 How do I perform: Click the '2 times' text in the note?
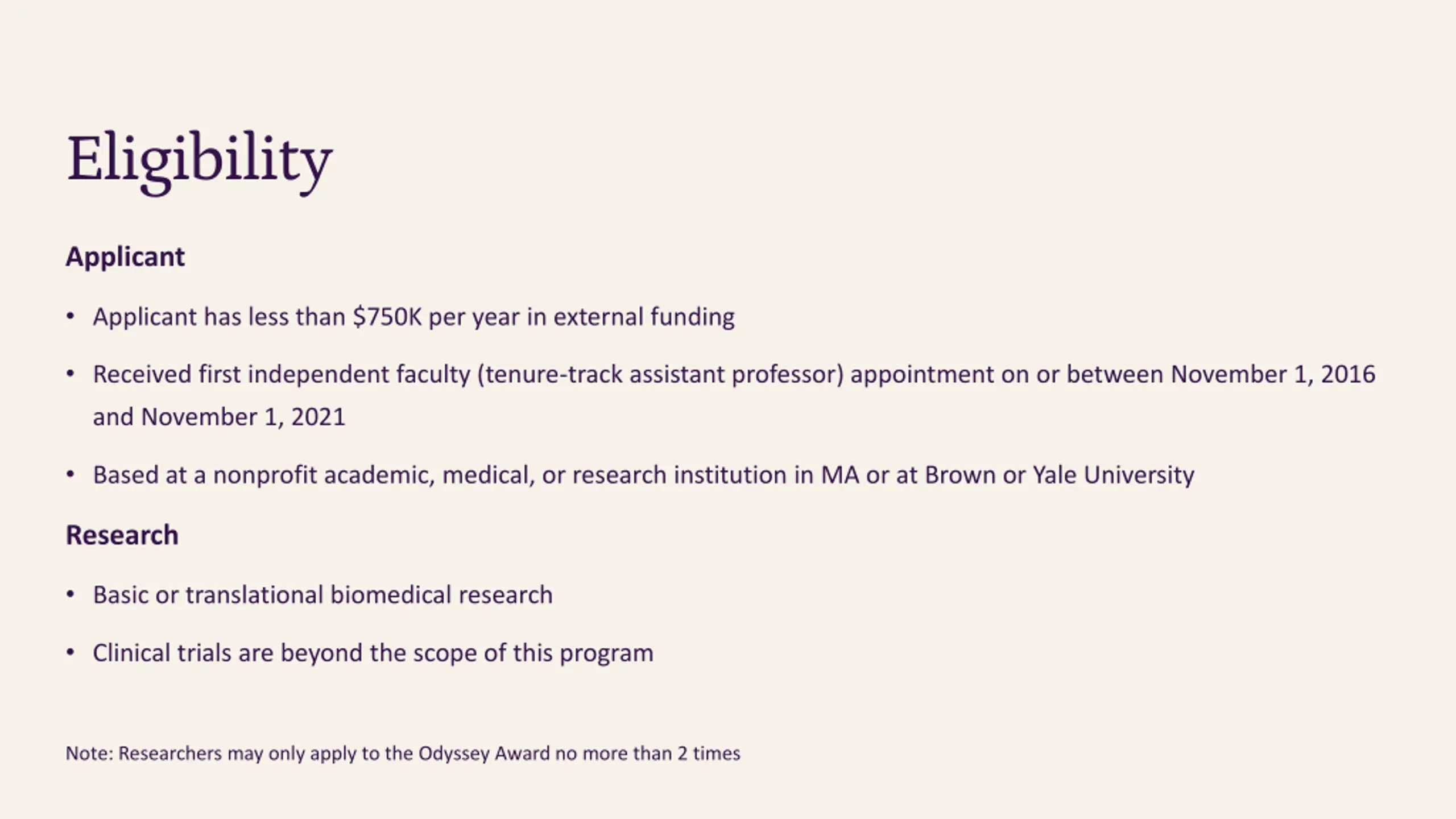pos(709,754)
